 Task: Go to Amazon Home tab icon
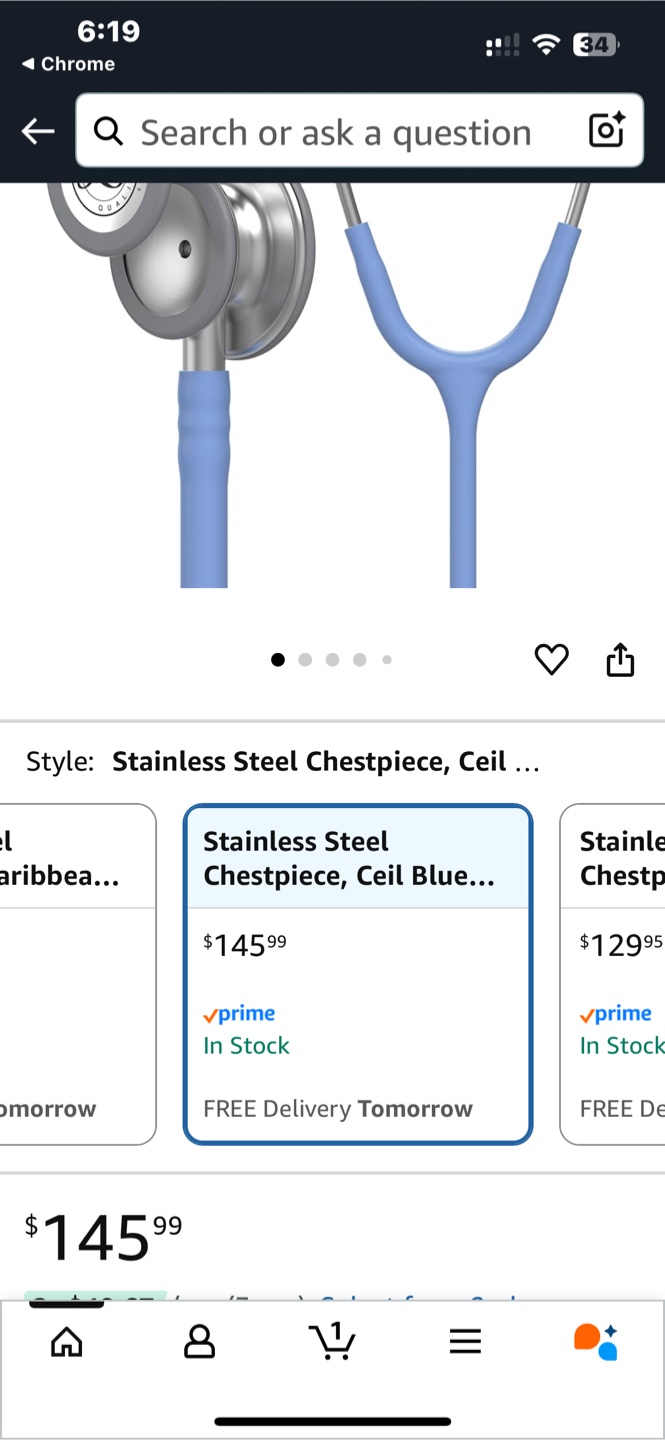(67, 1341)
